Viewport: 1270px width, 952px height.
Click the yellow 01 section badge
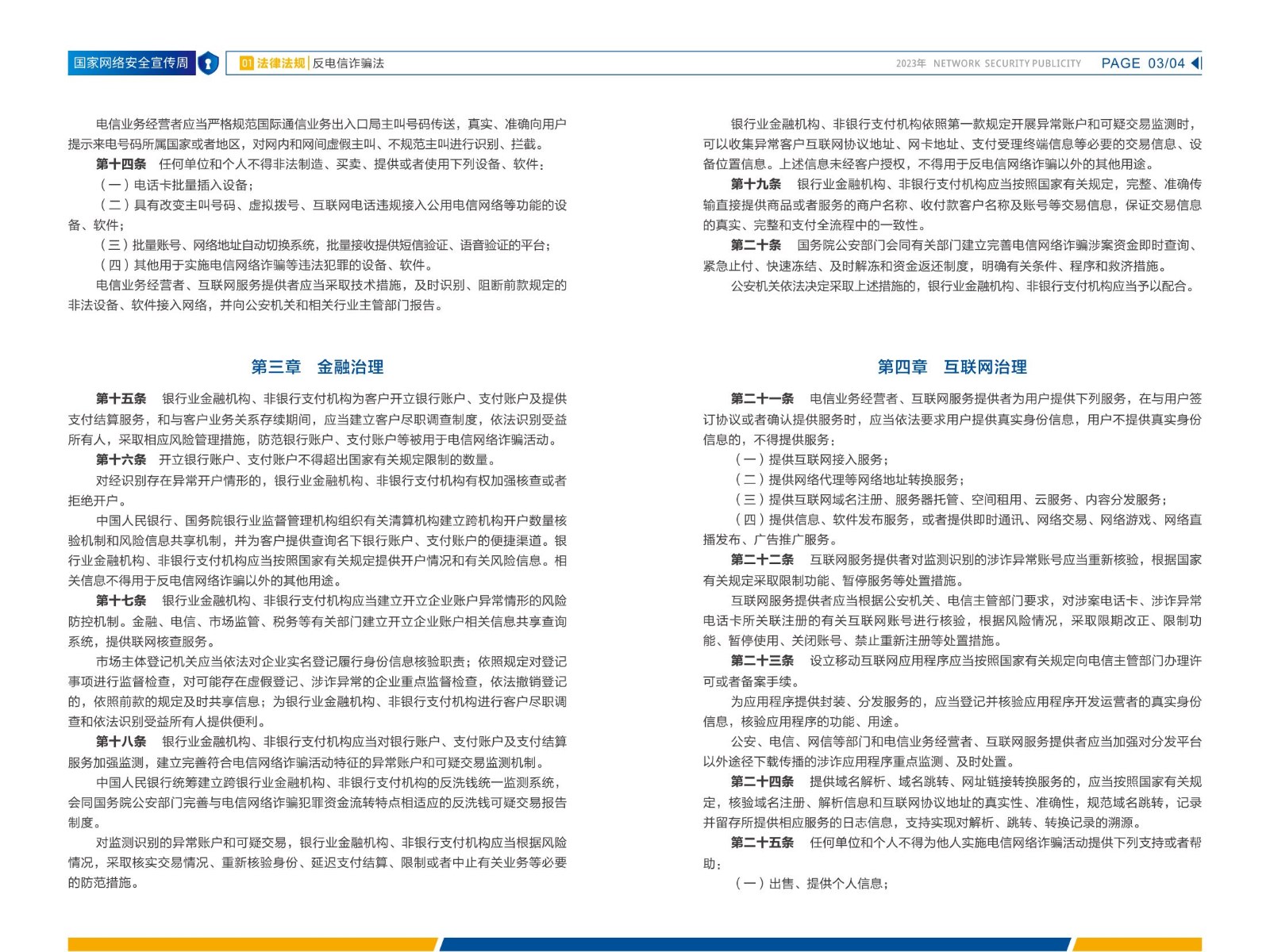coord(246,63)
